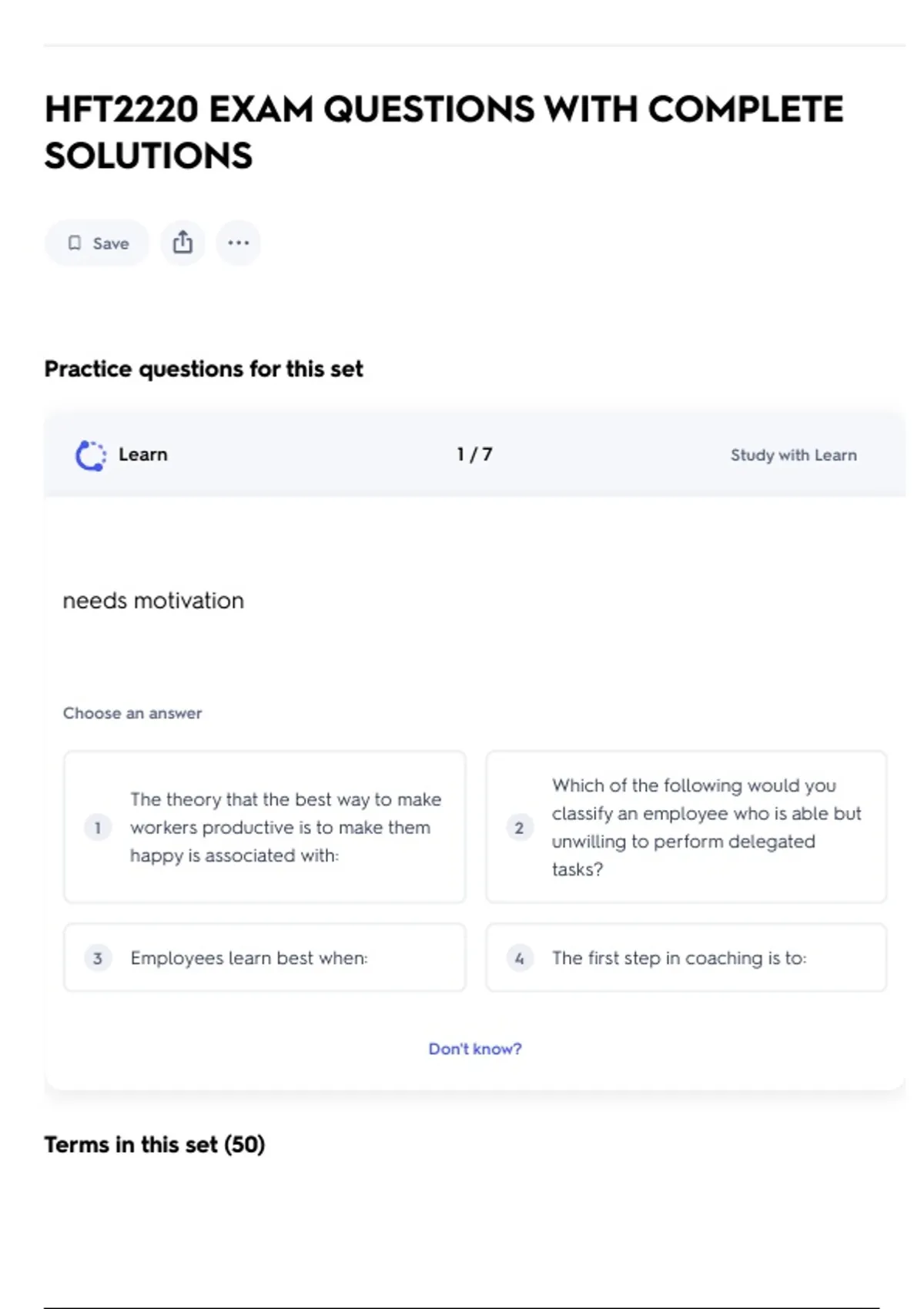Select answer about making workers happy theory
Viewport: 924px width, 1309px height.
point(285,827)
